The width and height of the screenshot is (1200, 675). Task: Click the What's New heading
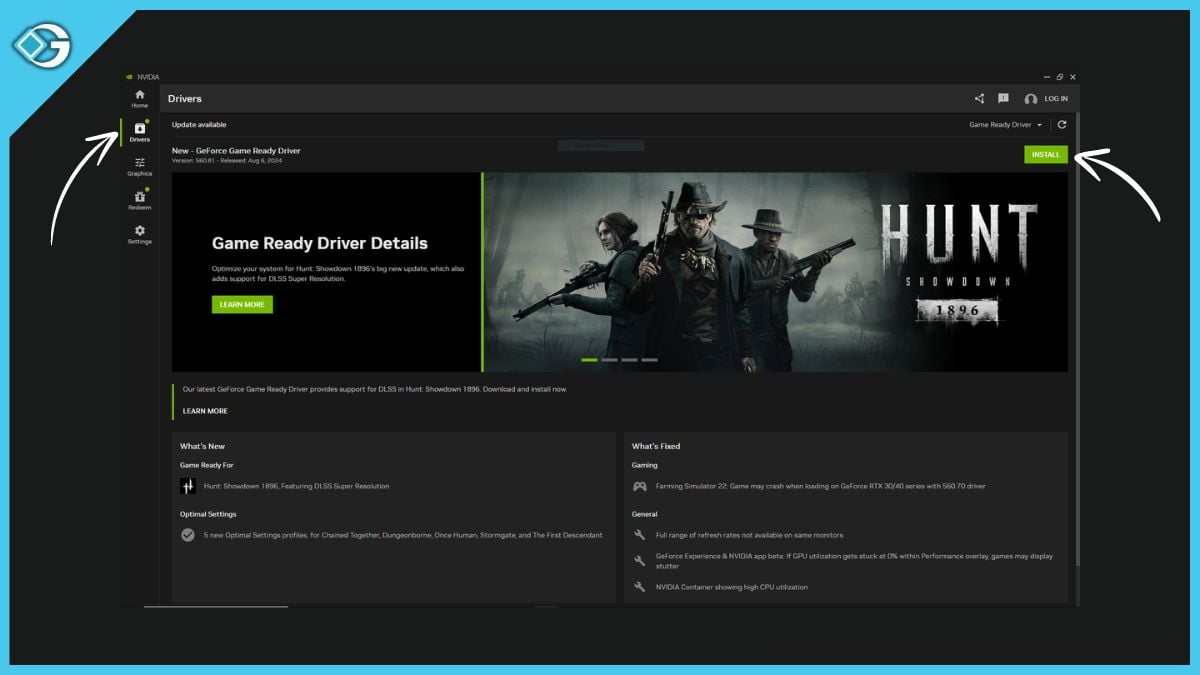coord(202,446)
